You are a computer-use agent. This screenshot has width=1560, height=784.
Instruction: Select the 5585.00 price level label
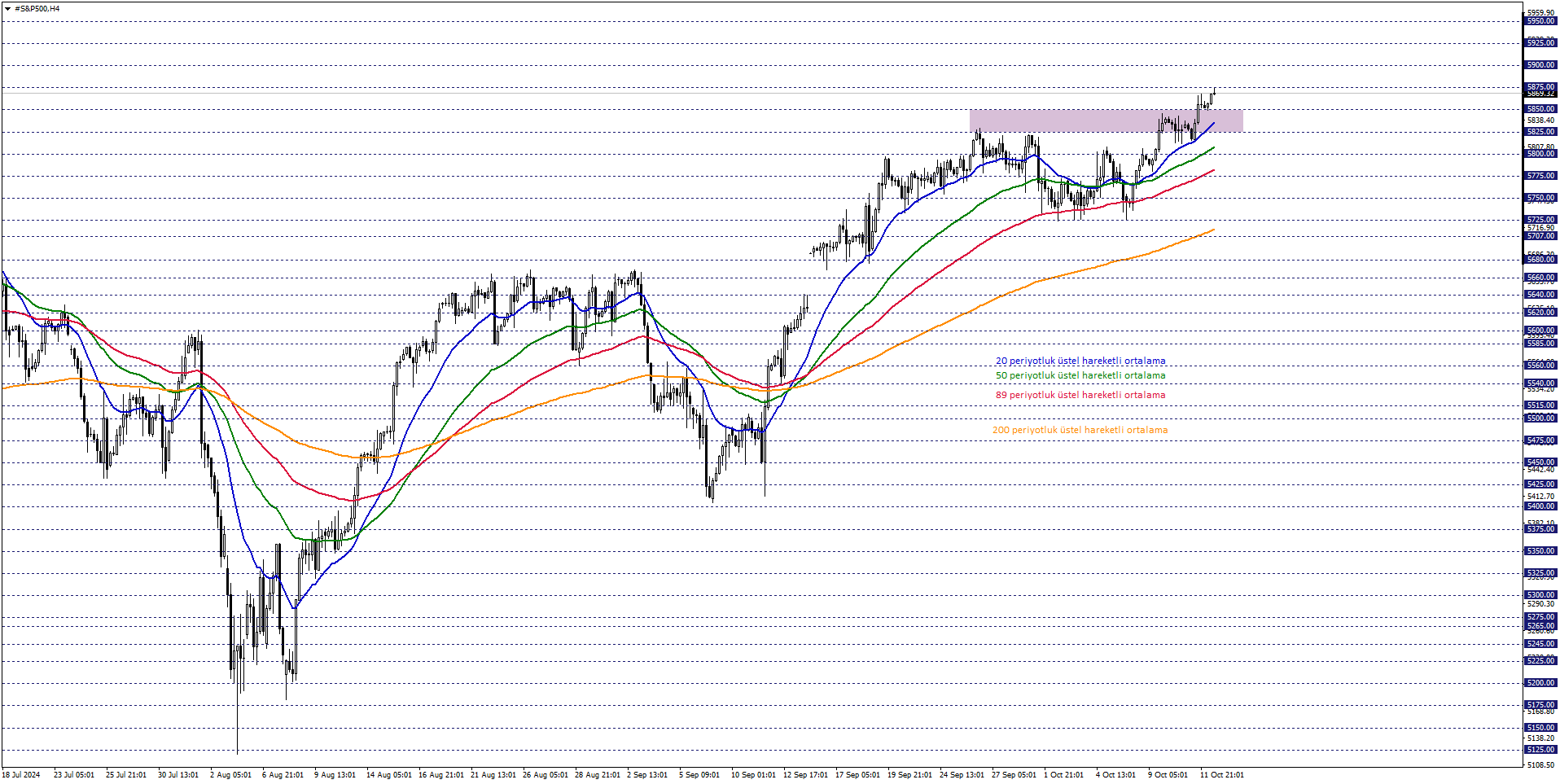coord(1540,344)
